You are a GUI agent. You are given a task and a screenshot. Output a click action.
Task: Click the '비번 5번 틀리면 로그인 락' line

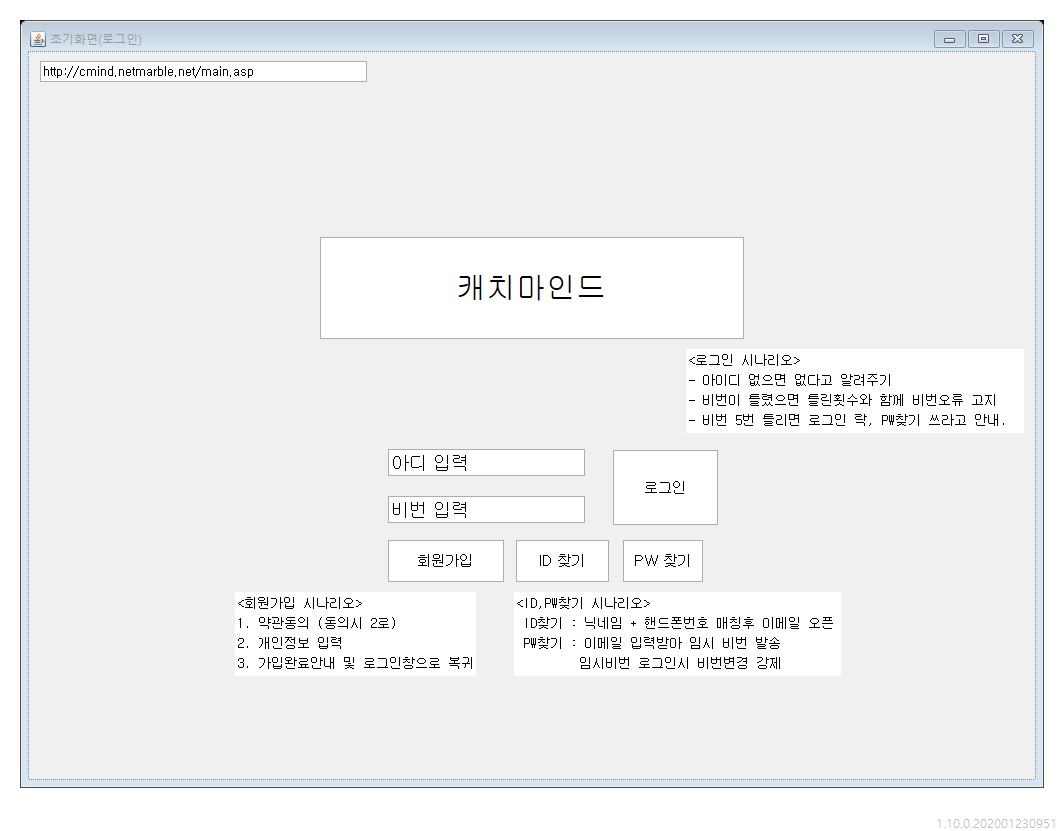click(x=847, y=420)
